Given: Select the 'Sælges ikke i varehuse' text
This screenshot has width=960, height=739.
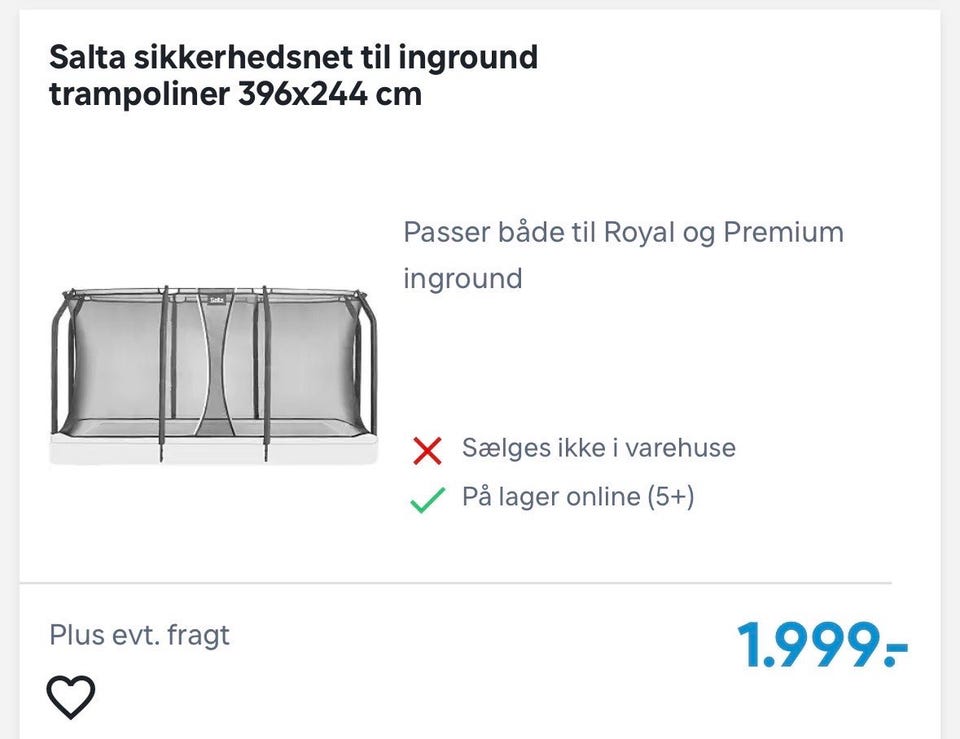Looking at the screenshot, I should point(598,448).
